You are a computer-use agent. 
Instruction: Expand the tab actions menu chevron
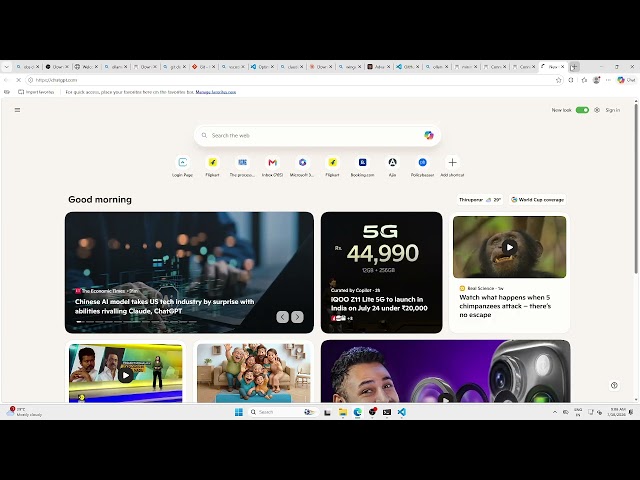pos(7,67)
